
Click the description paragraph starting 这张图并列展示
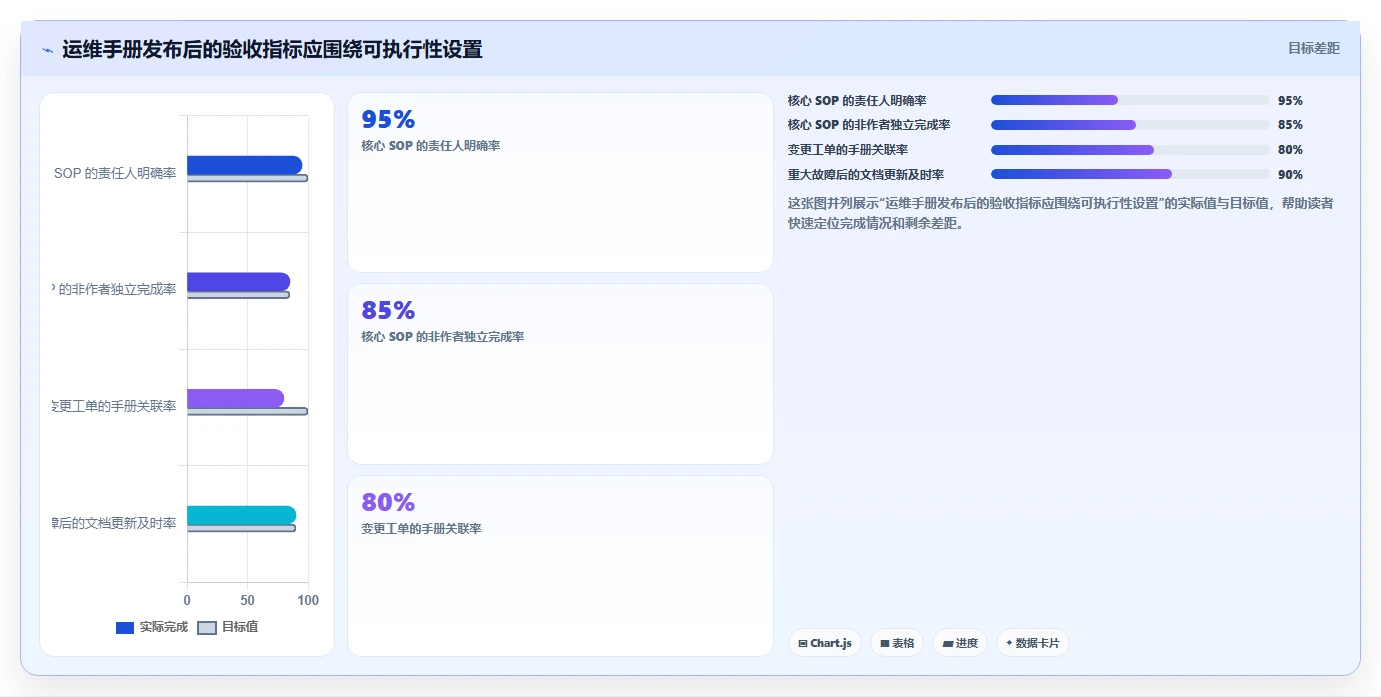[1060, 213]
